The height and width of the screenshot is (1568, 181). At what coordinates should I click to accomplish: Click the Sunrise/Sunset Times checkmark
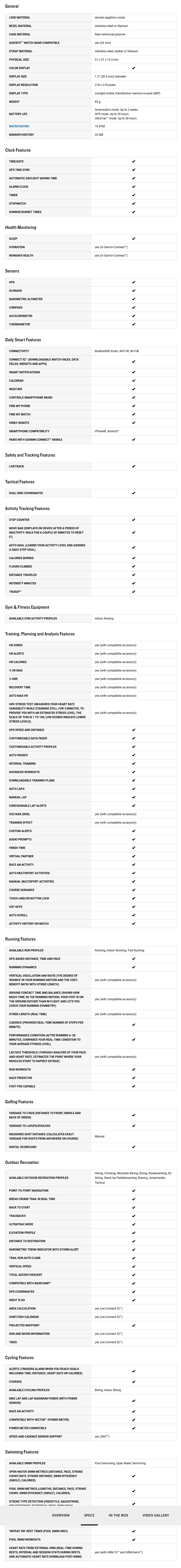(x=133, y=212)
